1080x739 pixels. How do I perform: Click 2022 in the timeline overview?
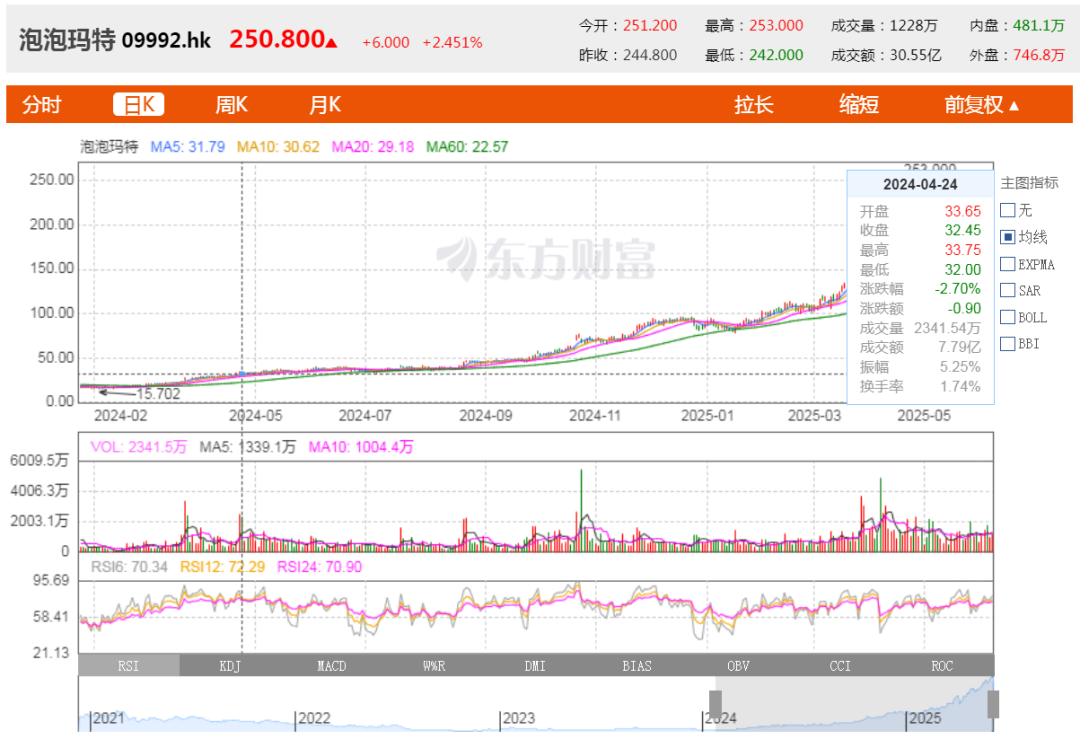[314, 718]
